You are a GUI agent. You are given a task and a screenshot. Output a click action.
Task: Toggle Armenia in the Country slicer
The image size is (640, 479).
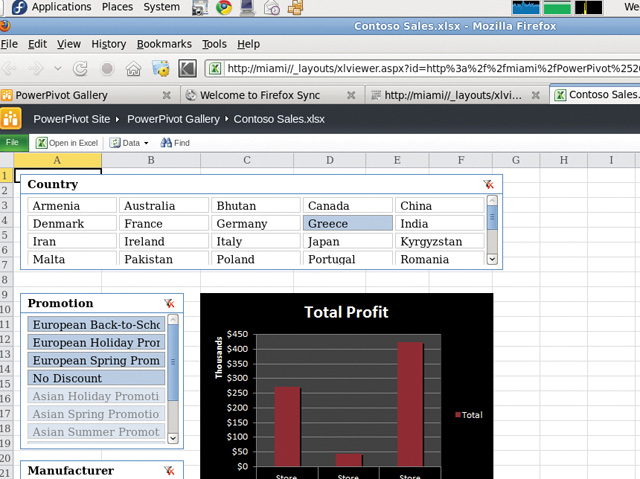(x=72, y=206)
